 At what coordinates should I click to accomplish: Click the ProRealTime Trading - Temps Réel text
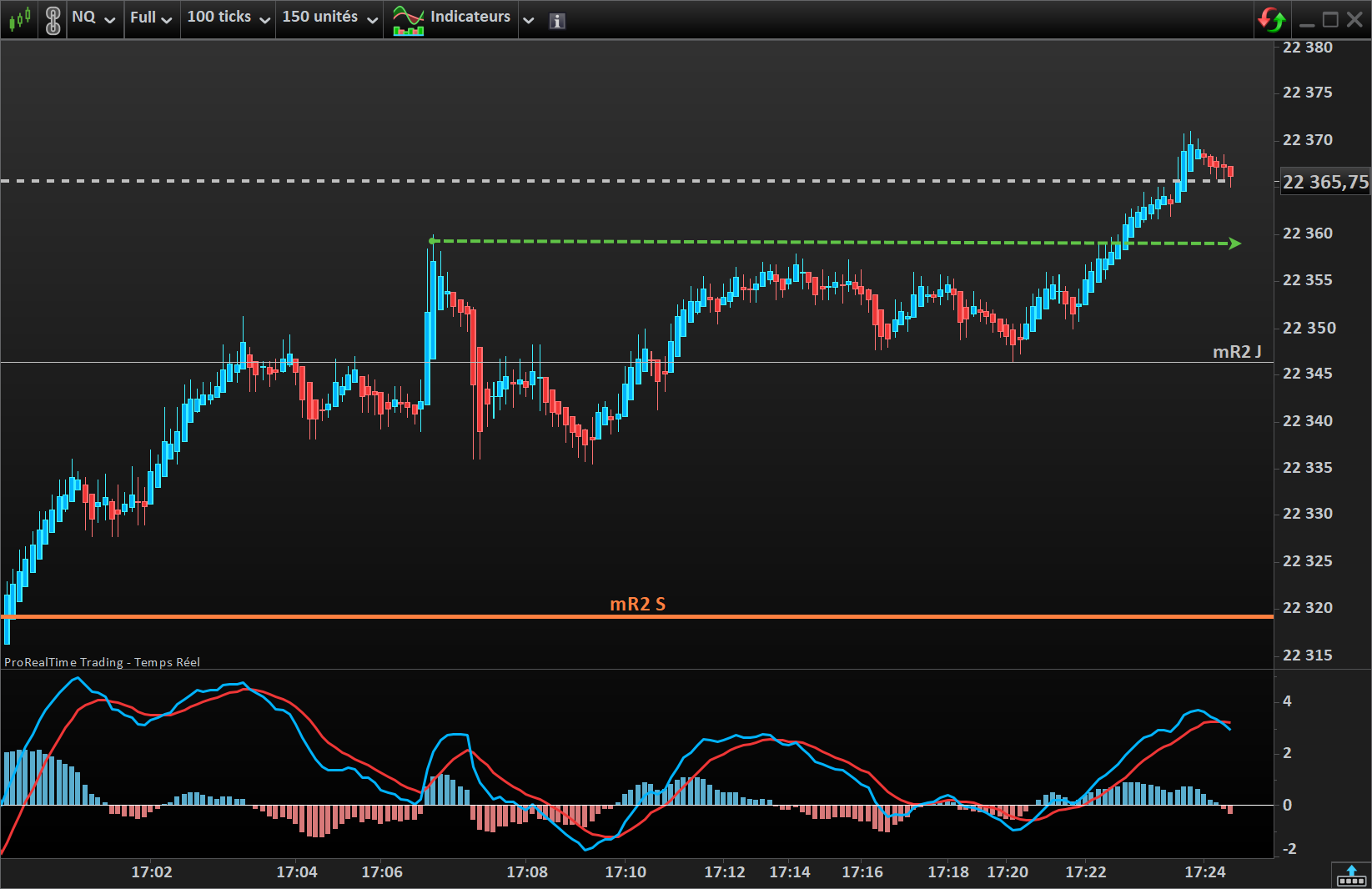coord(103,662)
